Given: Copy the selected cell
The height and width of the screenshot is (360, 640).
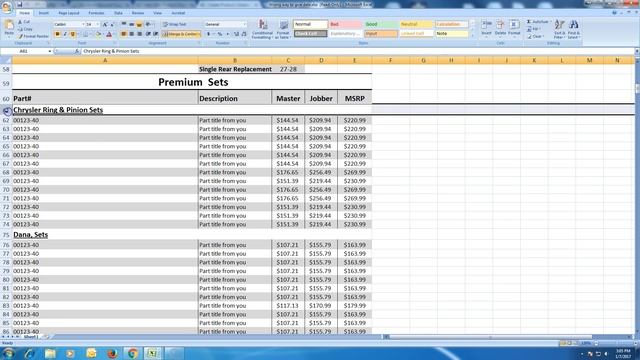Looking at the screenshot, I should click(x=25, y=29).
